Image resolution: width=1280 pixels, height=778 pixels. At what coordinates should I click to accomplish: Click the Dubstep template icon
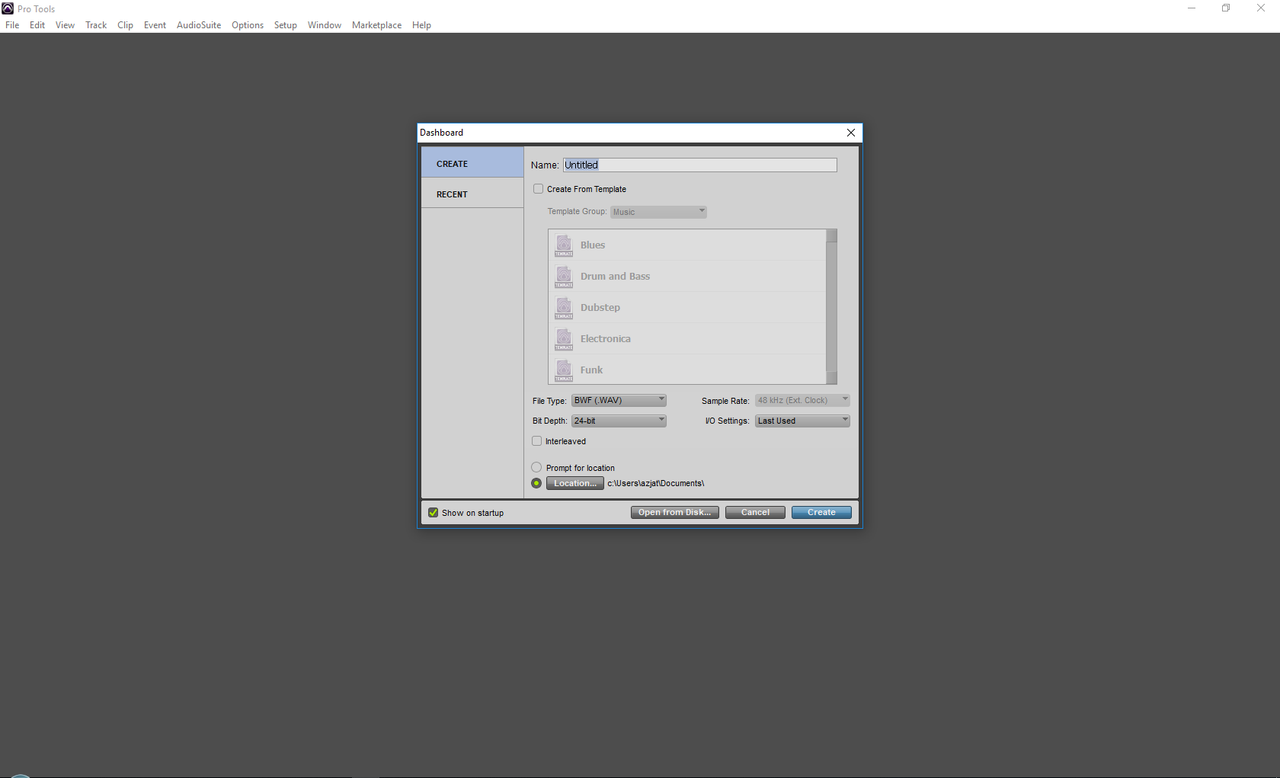(564, 307)
